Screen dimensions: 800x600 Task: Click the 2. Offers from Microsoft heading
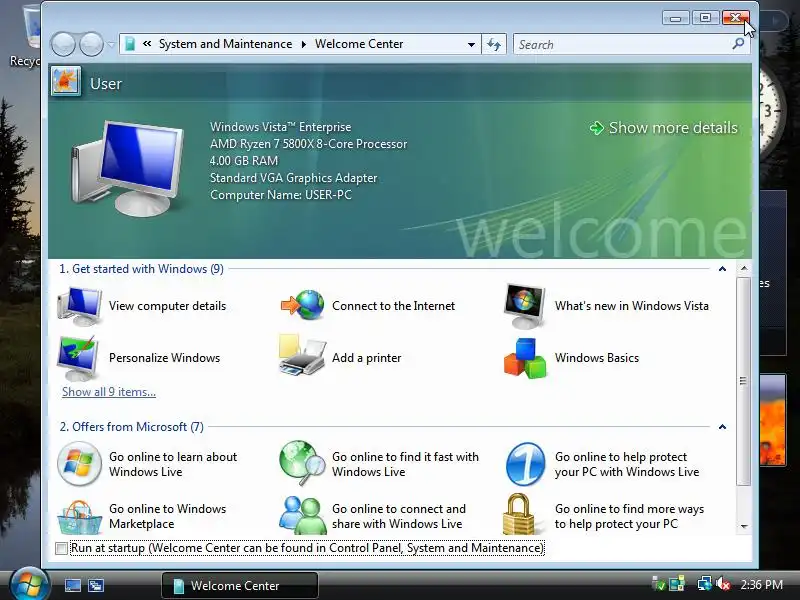click(132, 427)
